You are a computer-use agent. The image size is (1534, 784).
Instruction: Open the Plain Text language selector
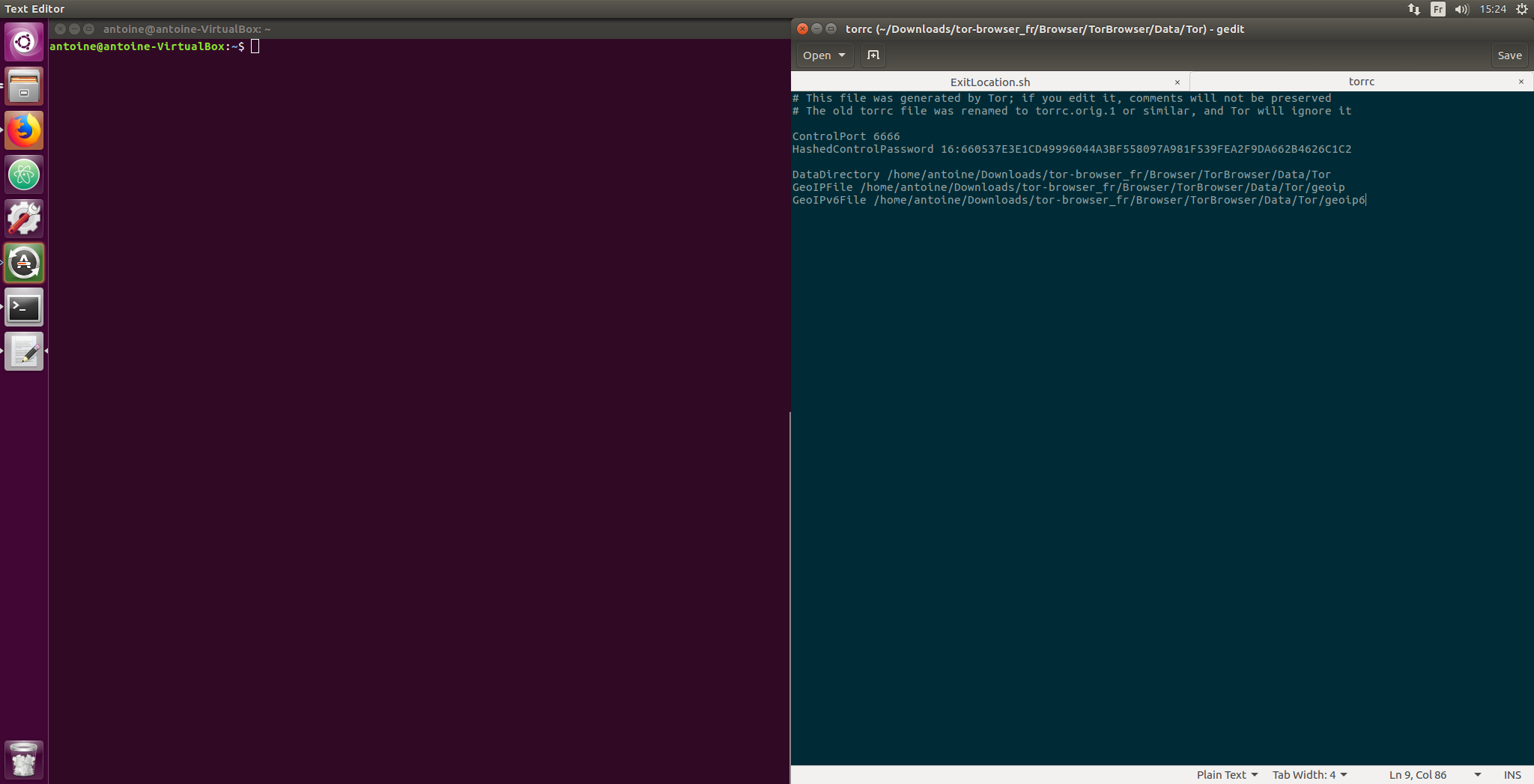click(x=1226, y=775)
